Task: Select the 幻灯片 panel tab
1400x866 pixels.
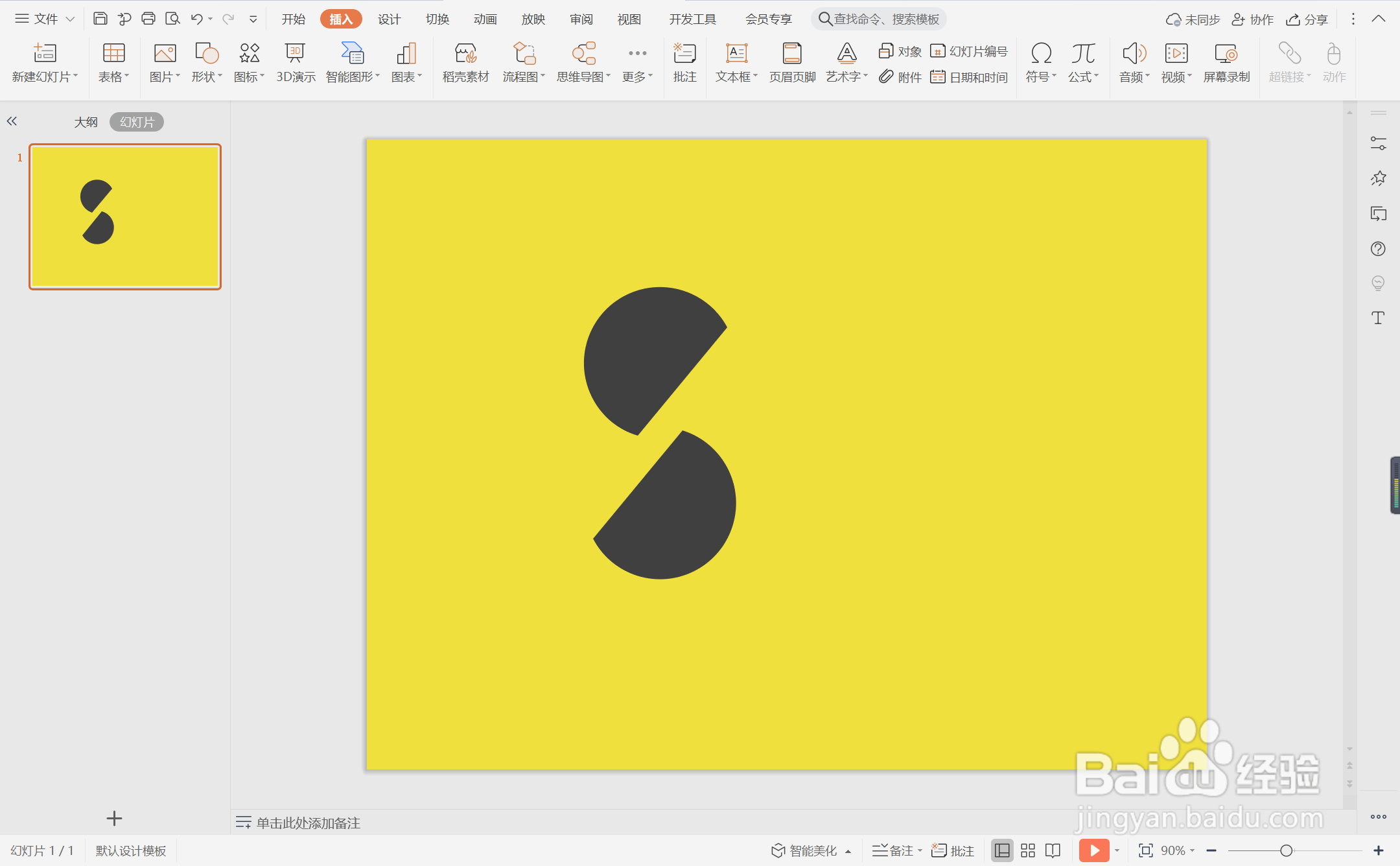Action: point(137,122)
